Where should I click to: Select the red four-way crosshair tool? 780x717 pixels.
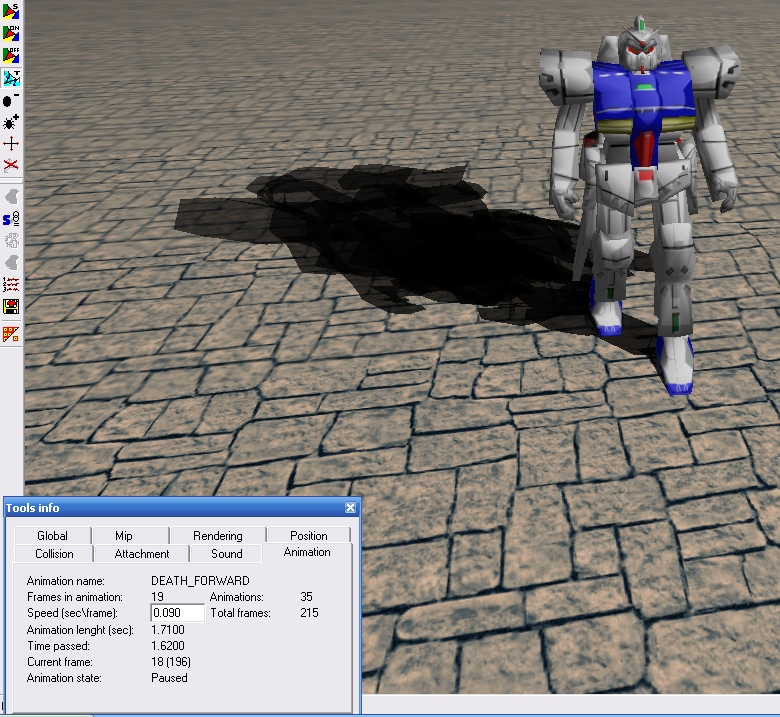click(11, 144)
